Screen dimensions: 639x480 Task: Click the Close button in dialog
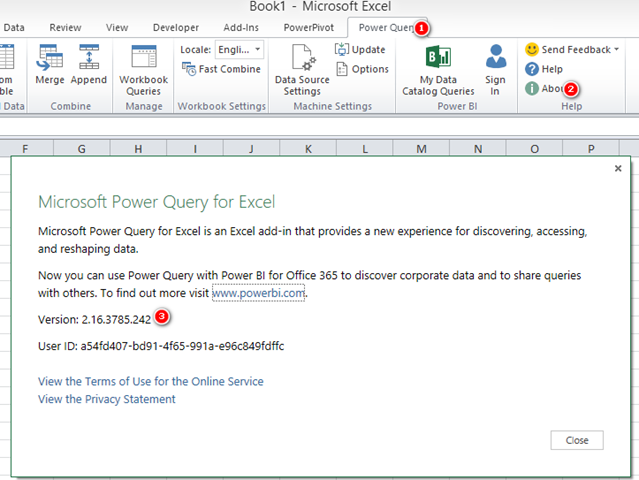click(x=577, y=440)
